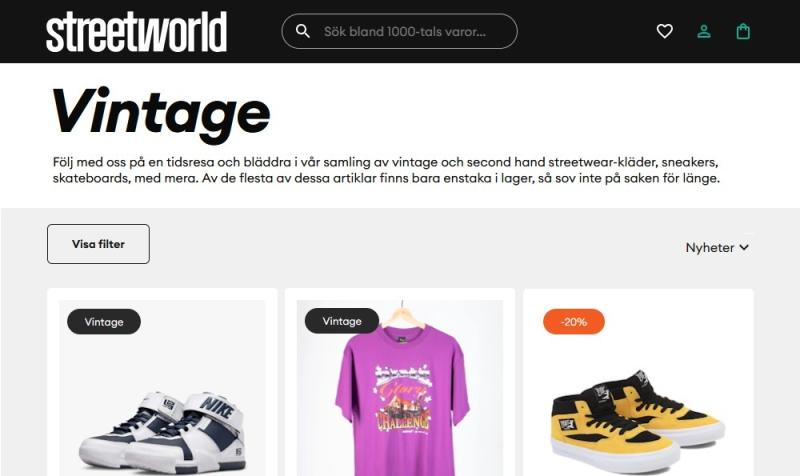Open the shopping bag cart
The width and height of the screenshot is (800, 476).
[743, 31]
